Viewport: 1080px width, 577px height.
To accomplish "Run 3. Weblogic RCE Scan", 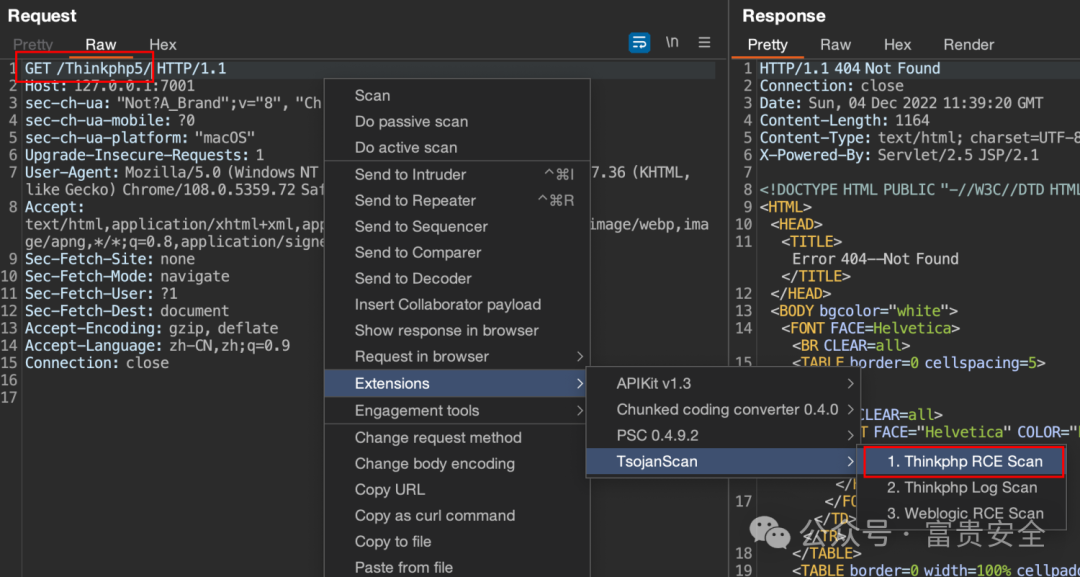I will pos(964,513).
